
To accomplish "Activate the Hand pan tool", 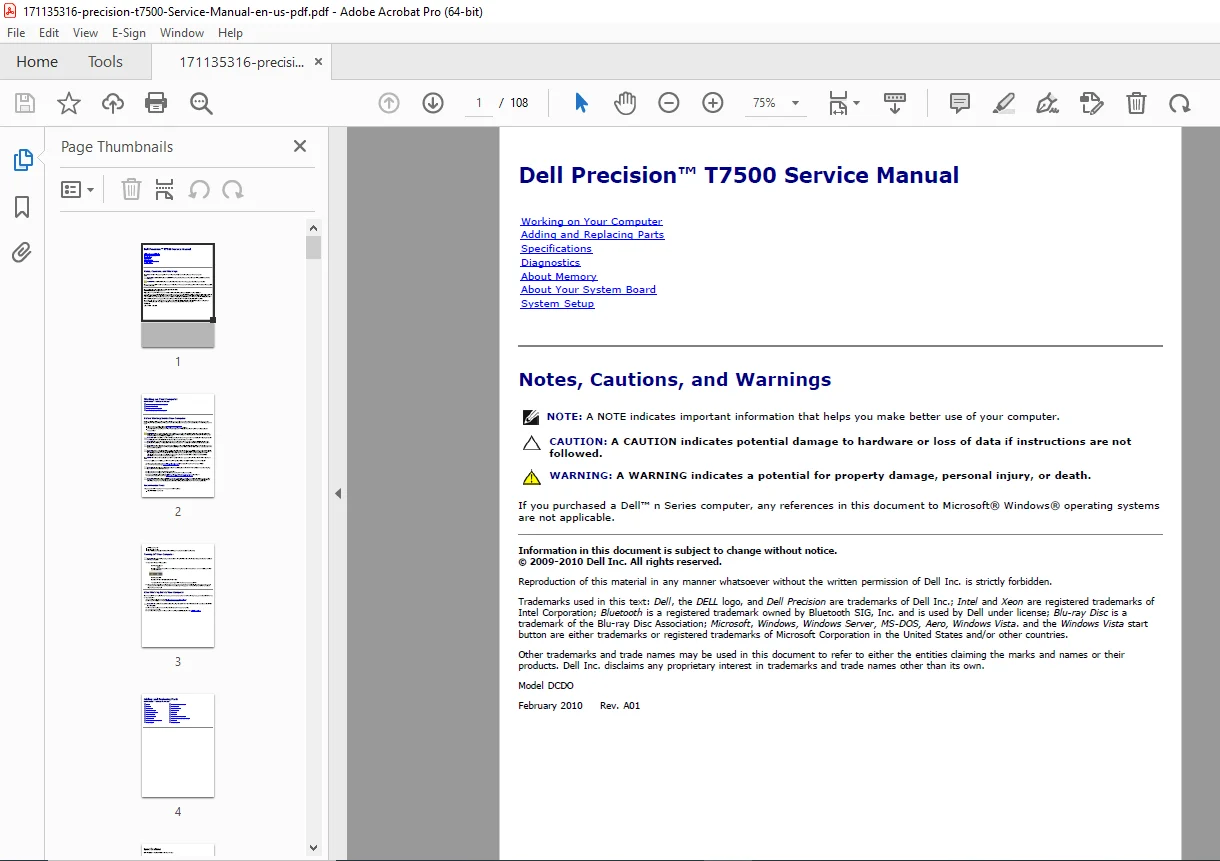I will pos(625,103).
